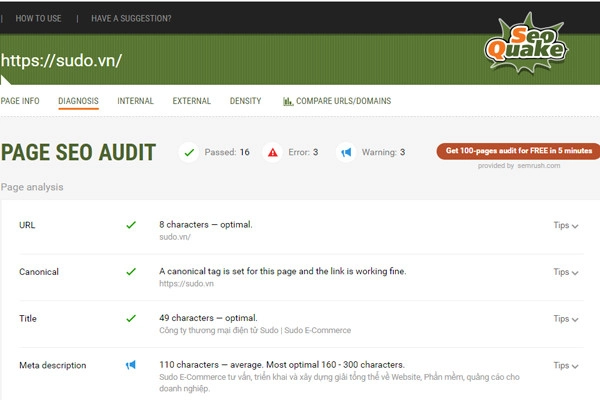The height and width of the screenshot is (400, 600).
Task: Click the green checkmark in URL row
Action: [x=131, y=225]
